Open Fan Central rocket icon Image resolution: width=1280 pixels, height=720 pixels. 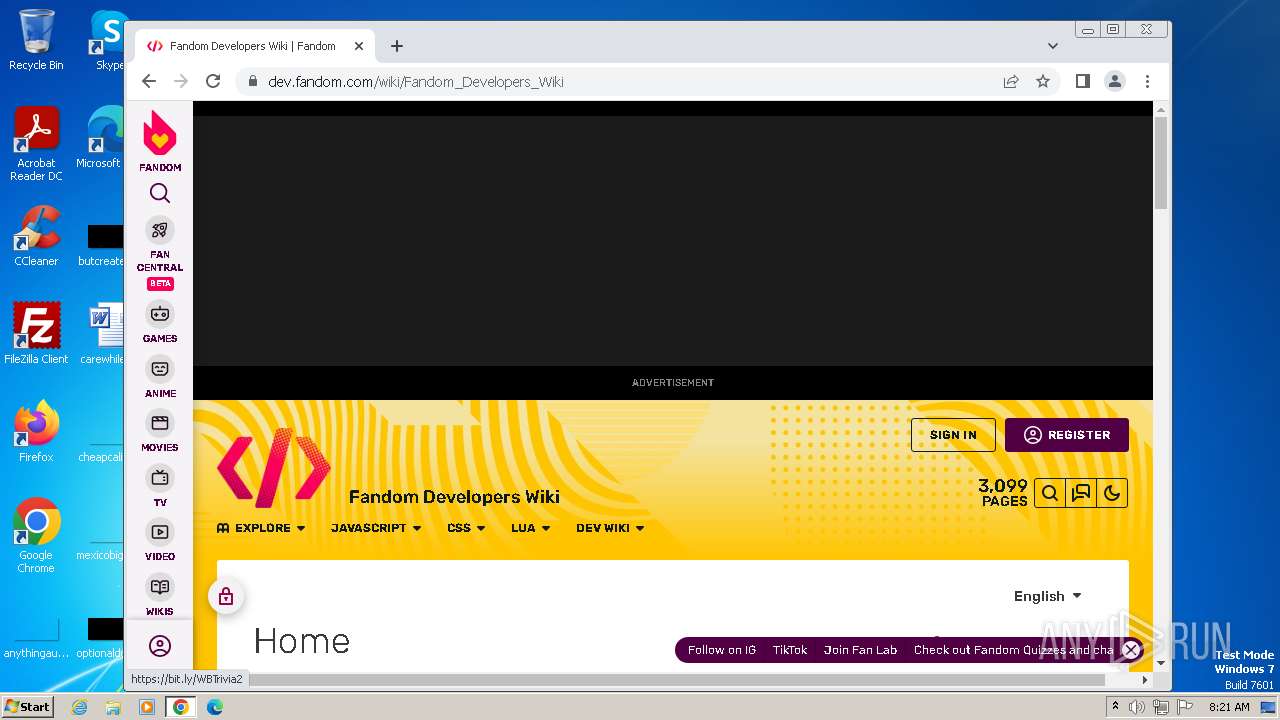coord(160,230)
